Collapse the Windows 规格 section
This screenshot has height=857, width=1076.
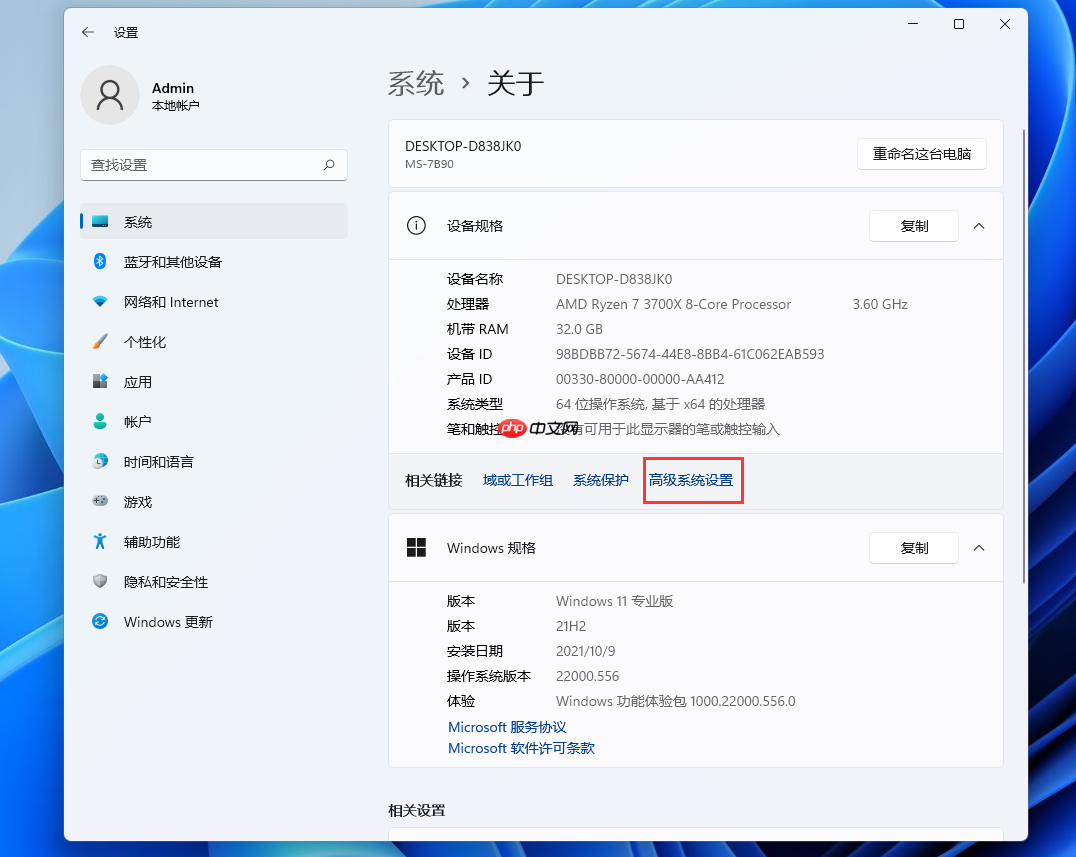pos(979,547)
